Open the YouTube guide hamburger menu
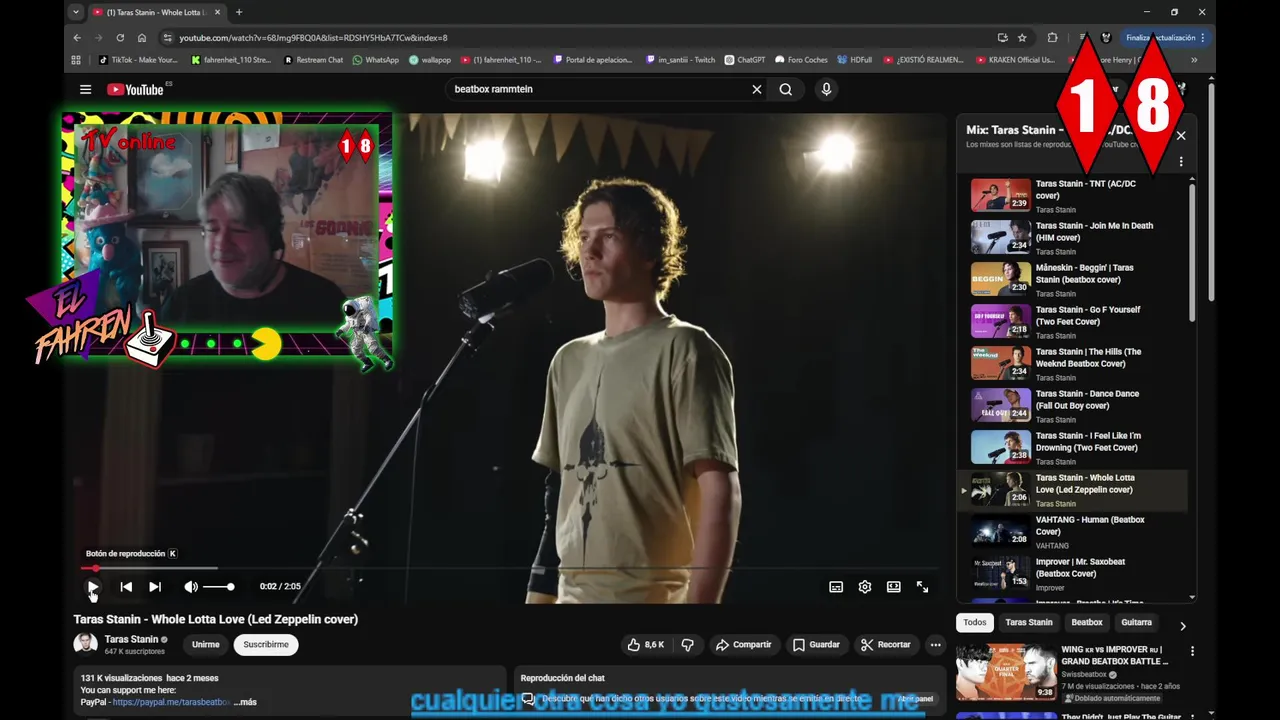Screen dimensions: 1280x720 [85, 89]
